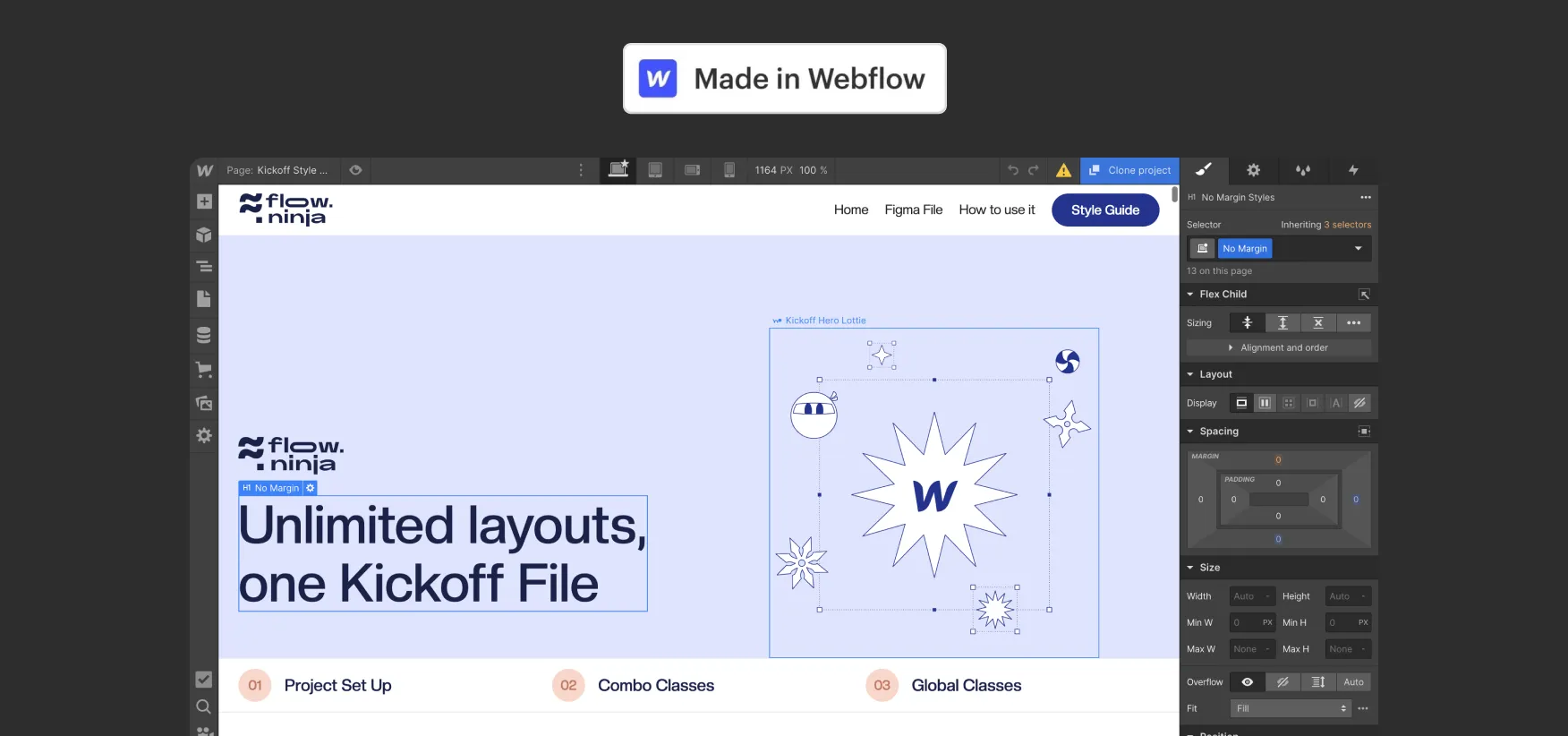Screen dimensions: 1568x736
Task: Open the Add Elements plus panel
Action: [x=204, y=201]
